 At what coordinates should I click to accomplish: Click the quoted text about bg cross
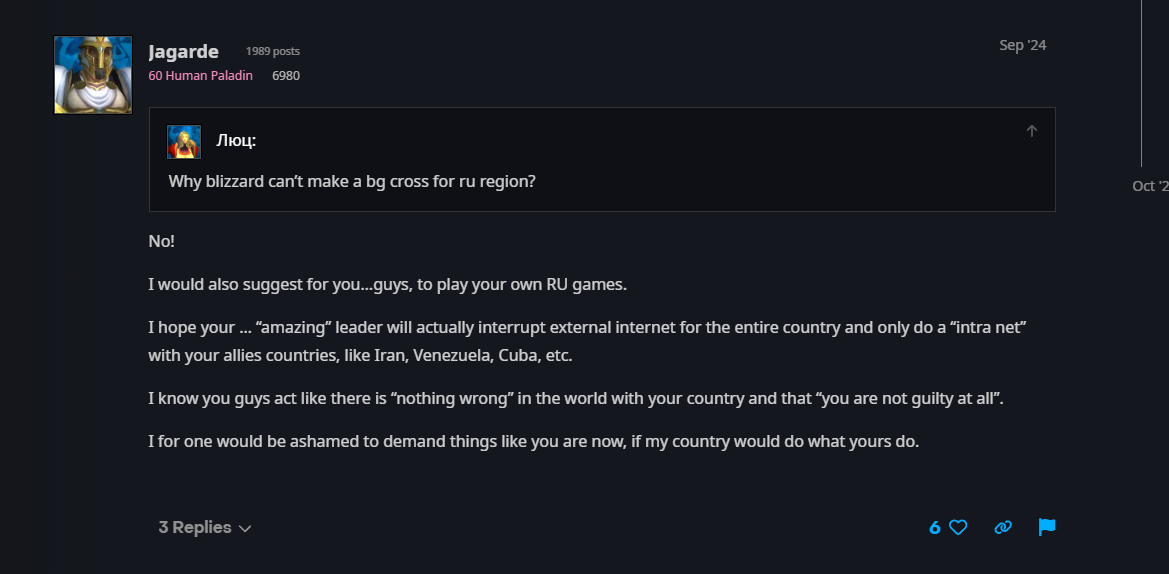point(352,181)
